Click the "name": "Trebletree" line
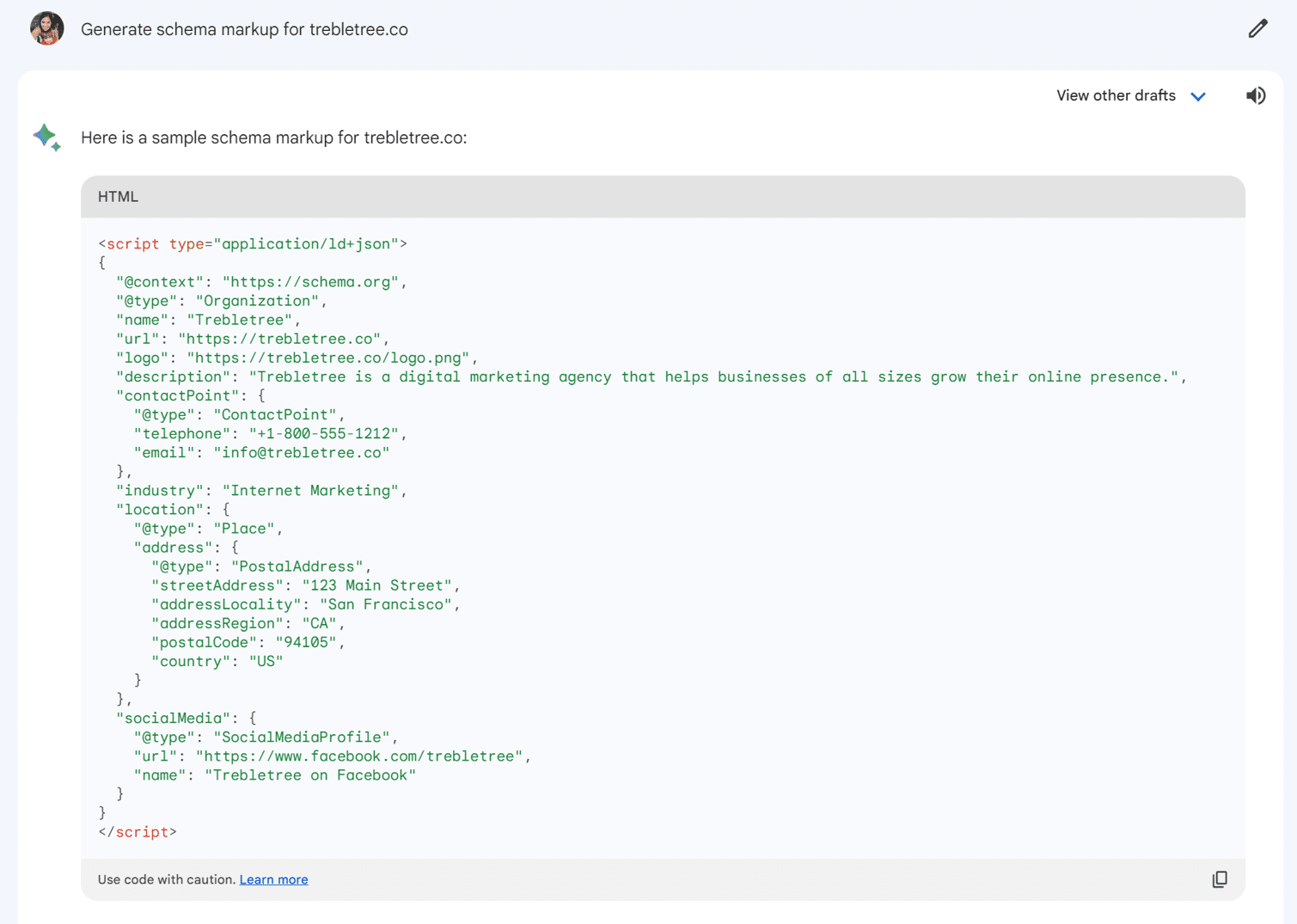 point(209,320)
